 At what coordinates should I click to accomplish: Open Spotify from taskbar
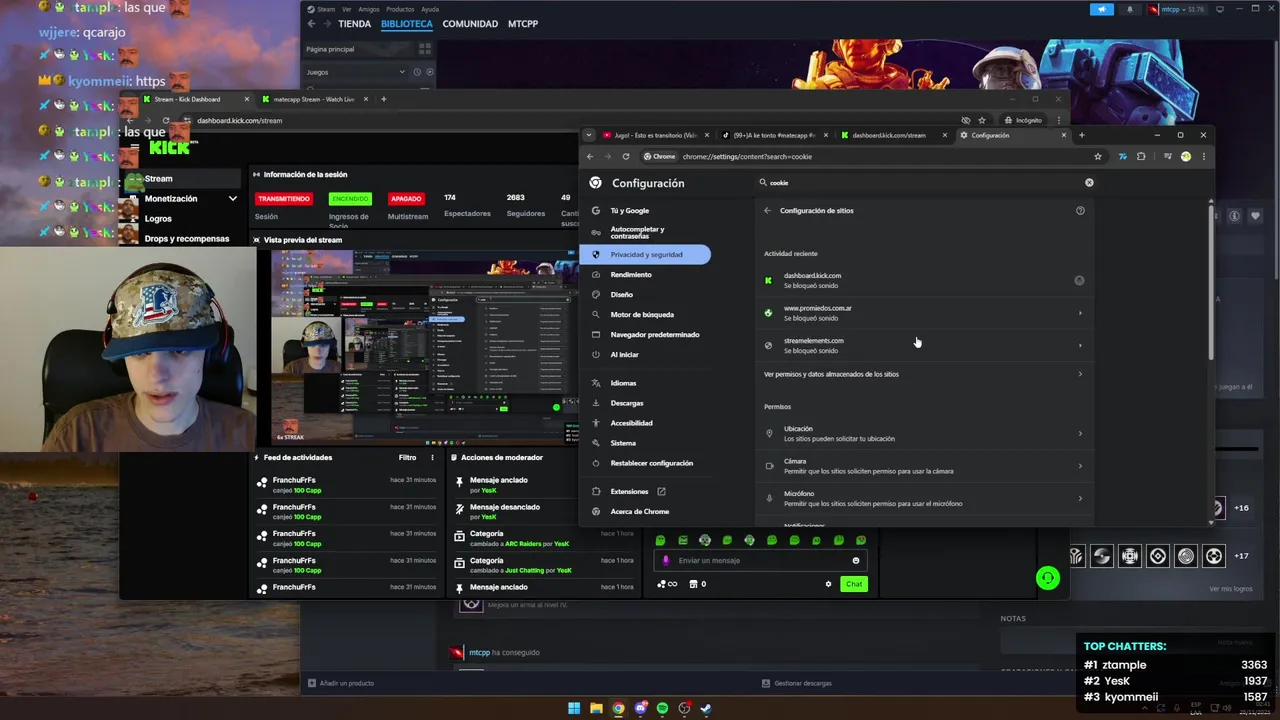point(662,709)
